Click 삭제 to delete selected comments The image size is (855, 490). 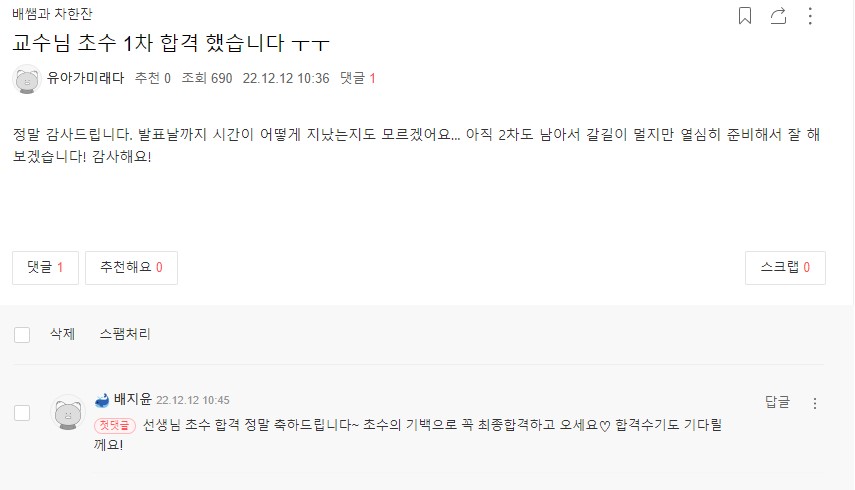click(x=62, y=334)
